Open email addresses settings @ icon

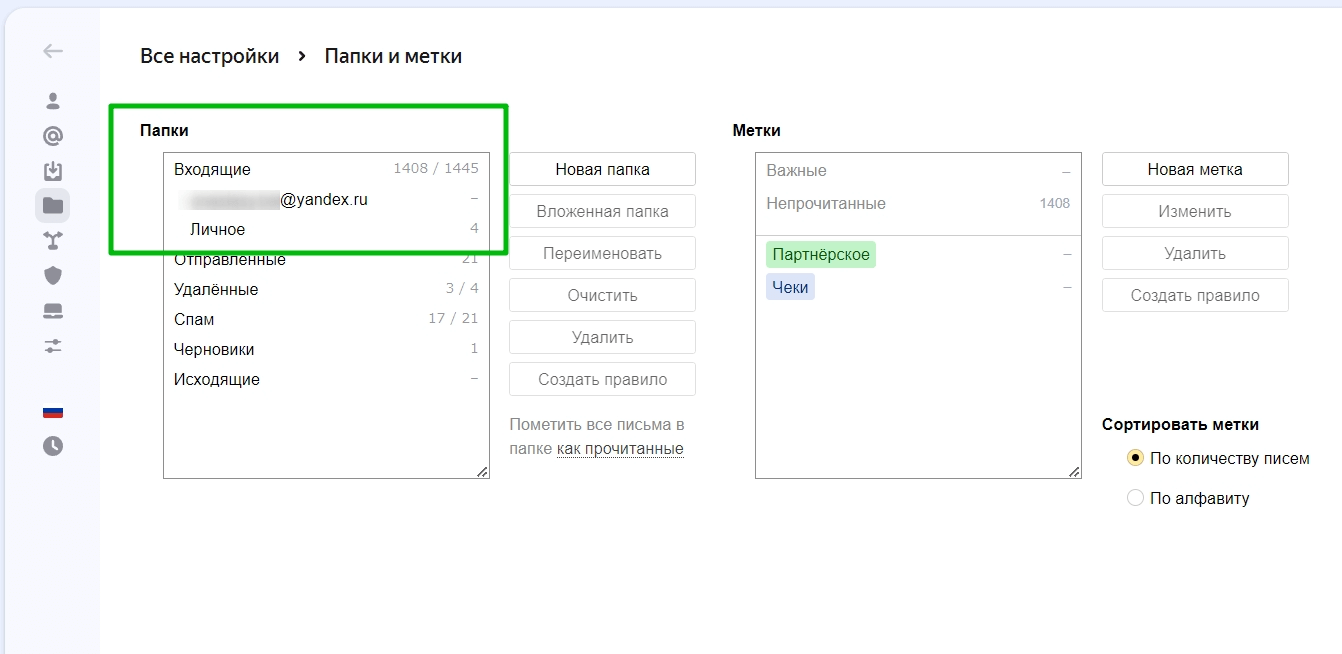(53, 136)
